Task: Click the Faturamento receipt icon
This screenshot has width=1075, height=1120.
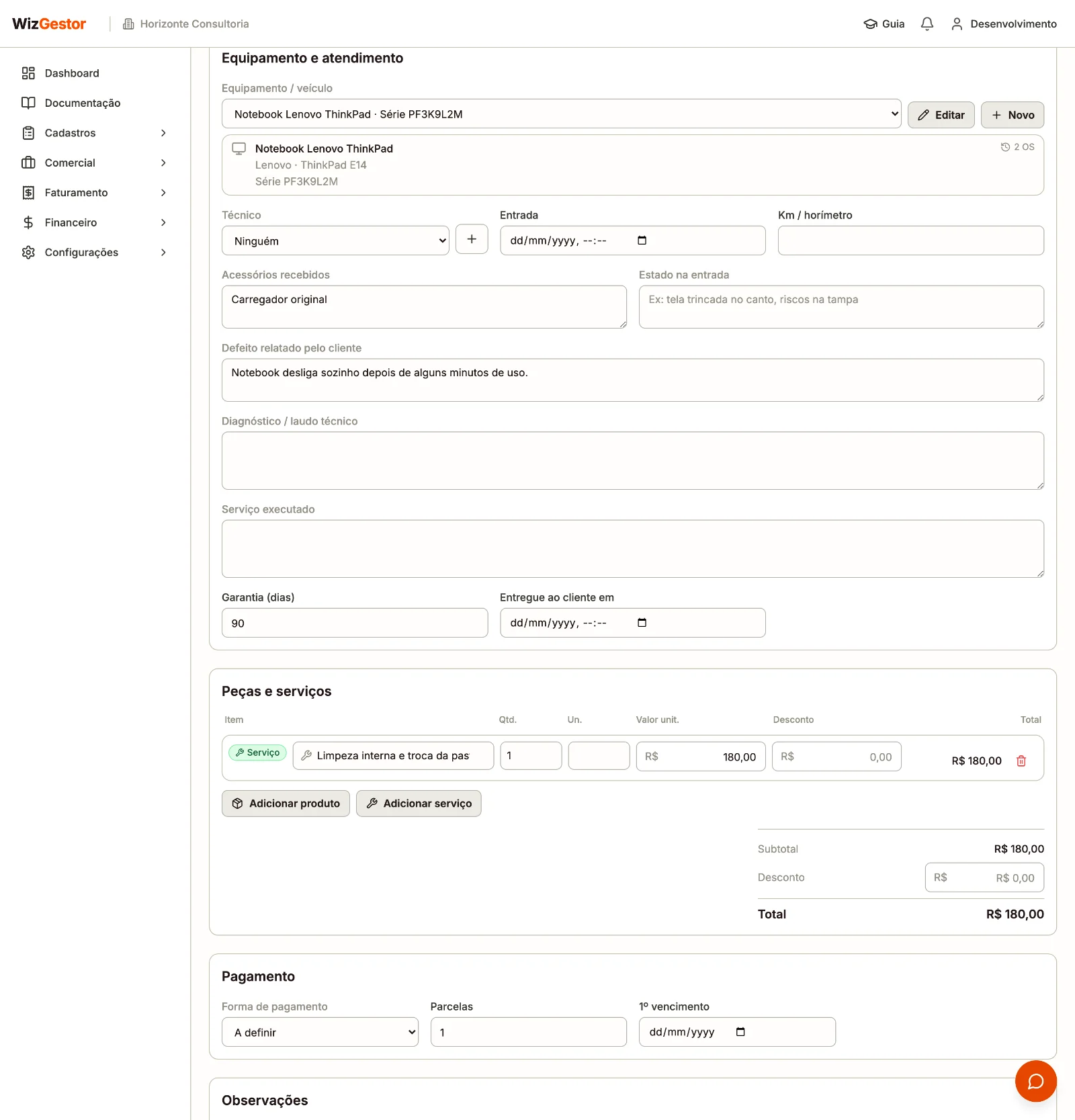Action: pos(28,193)
